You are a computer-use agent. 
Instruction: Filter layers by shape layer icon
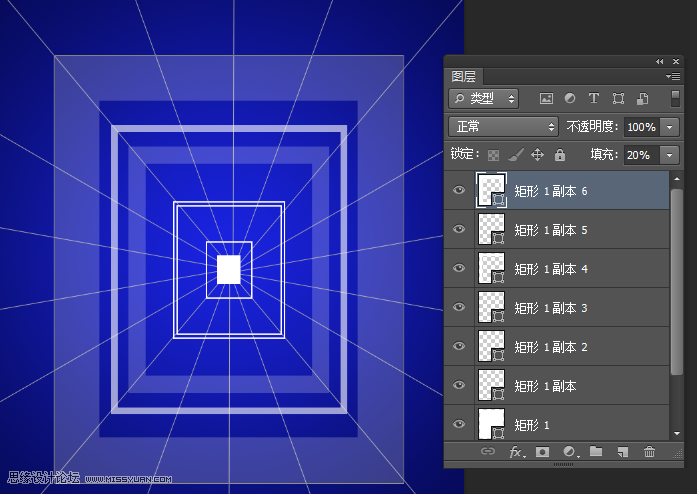point(618,98)
